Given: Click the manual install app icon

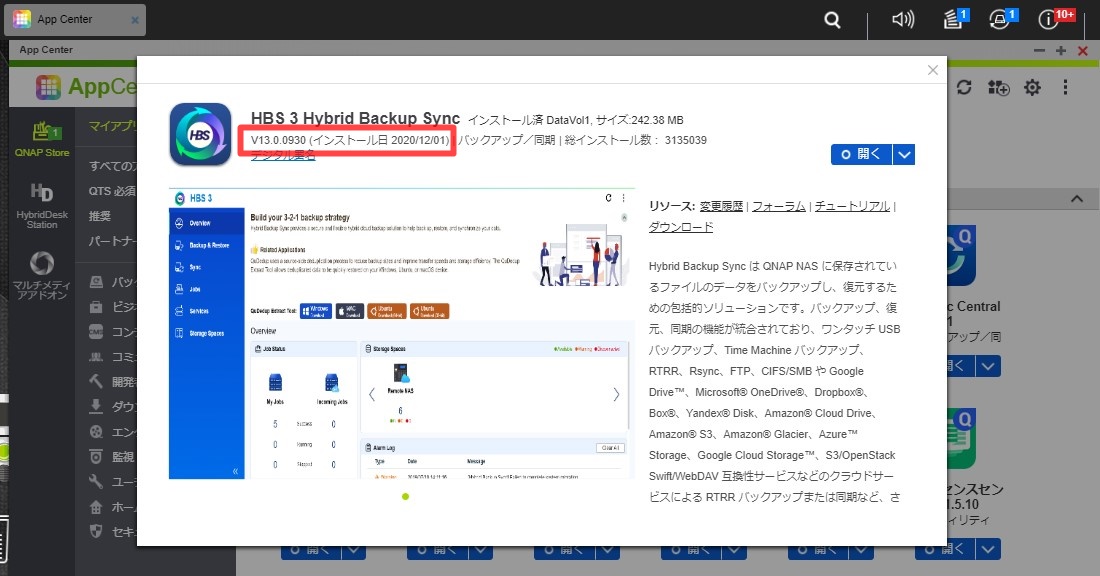Looking at the screenshot, I should (x=998, y=88).
